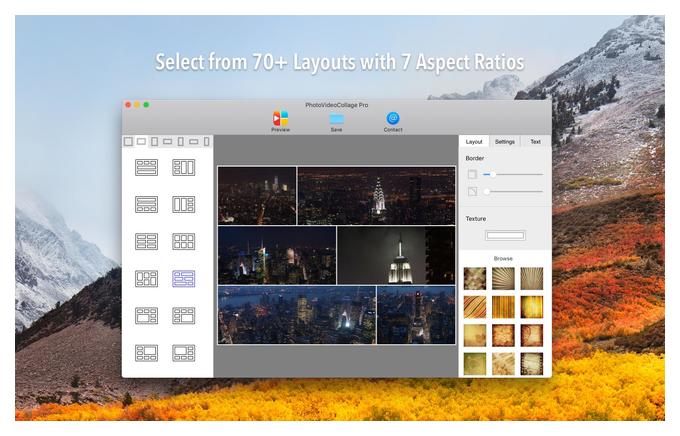The height and width of the screenshot is (436, 680).
Task: Apply the diagonal orange stripes texture
Action: point(475,307)
